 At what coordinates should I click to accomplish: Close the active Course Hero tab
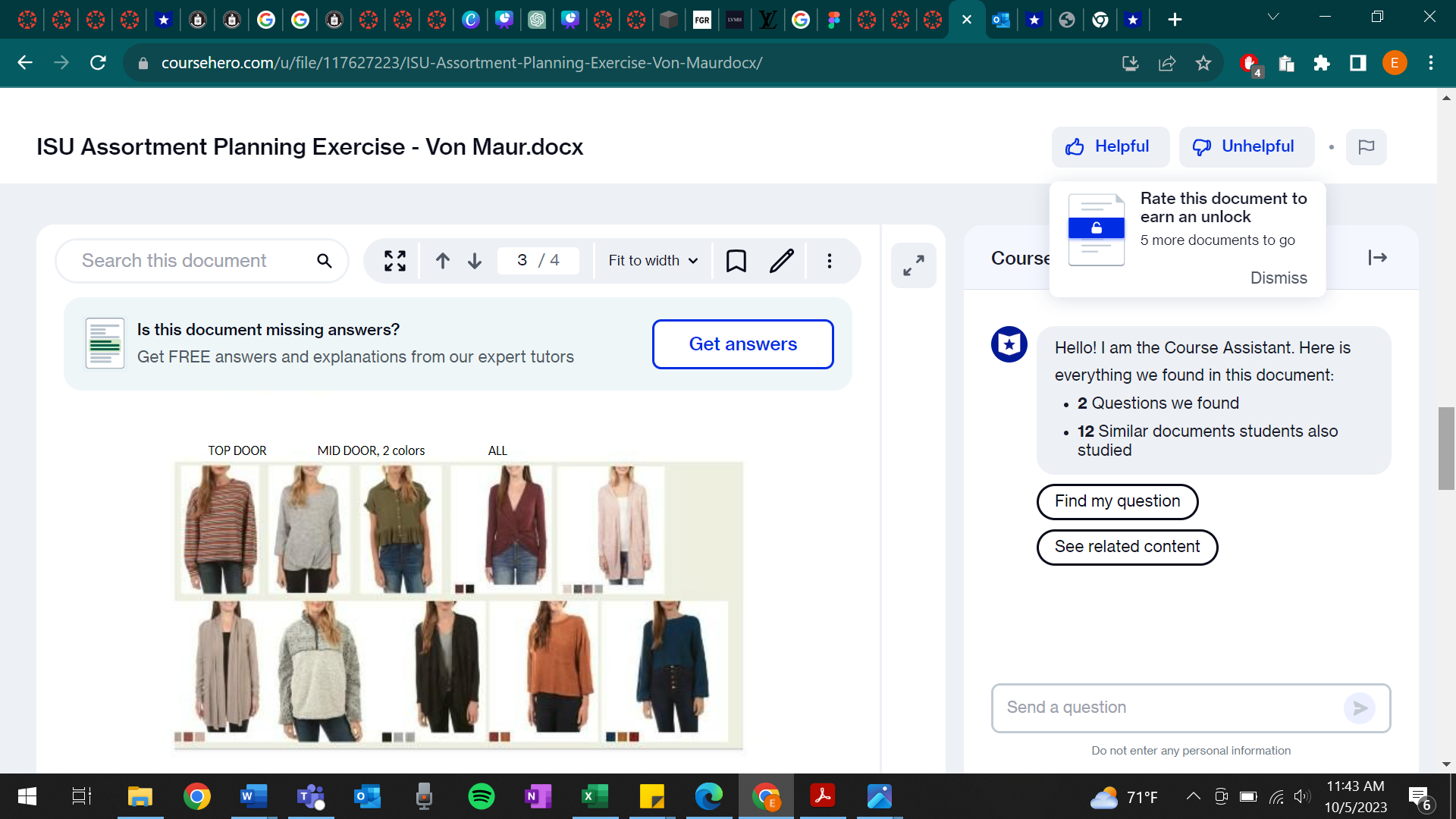967,20
